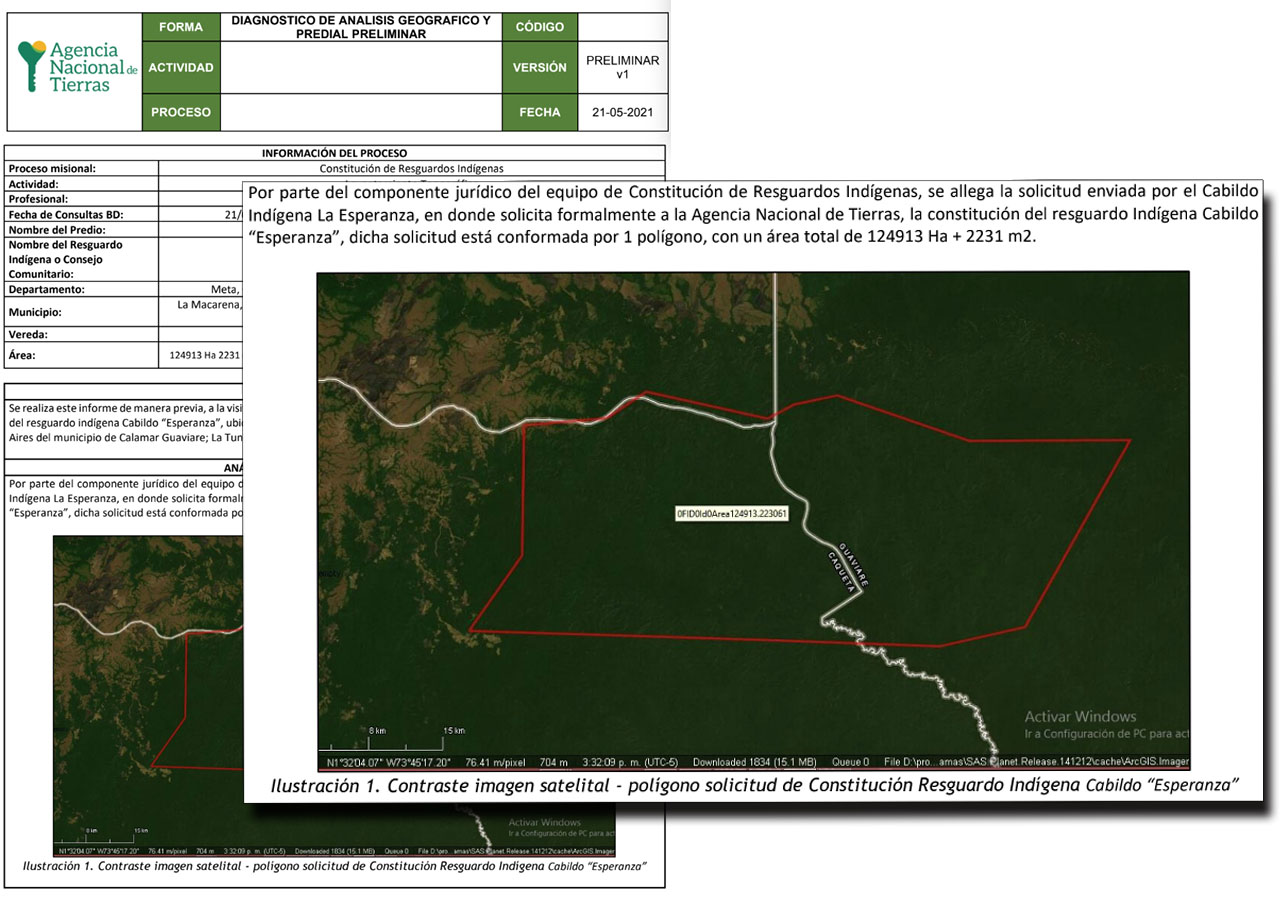Click the PRELIMINAR v1 version value
The image size is (1280, 900).
tap(622, 67)
